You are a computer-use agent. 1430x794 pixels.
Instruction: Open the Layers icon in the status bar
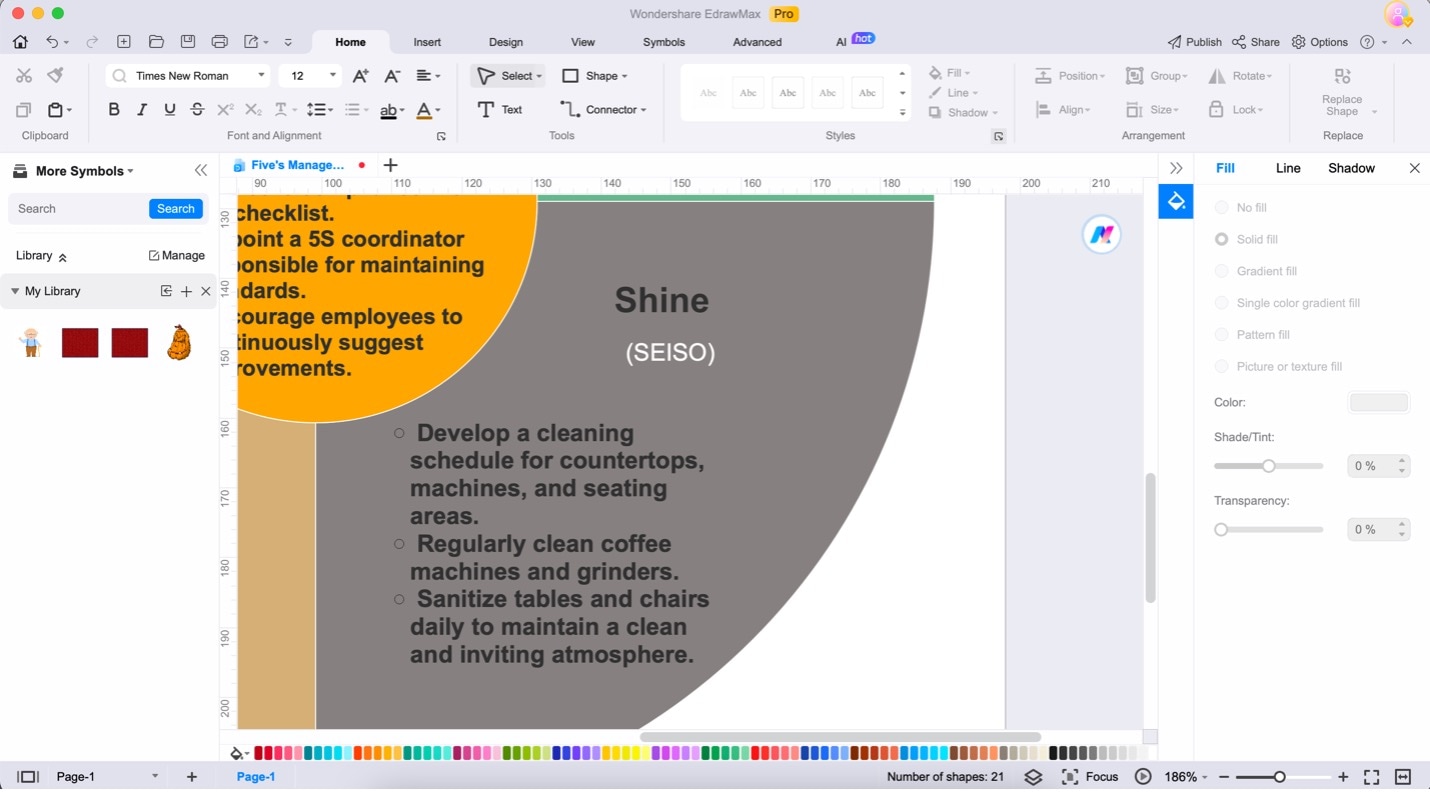[x=1034, y=777]
